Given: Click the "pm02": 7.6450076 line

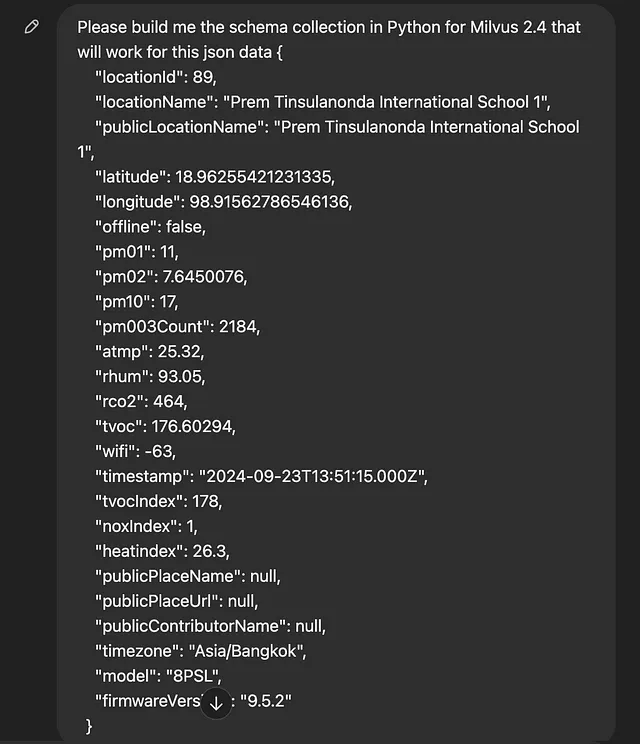Looking at the screenshot, I should pyautogui.click(x=171, y=277).
